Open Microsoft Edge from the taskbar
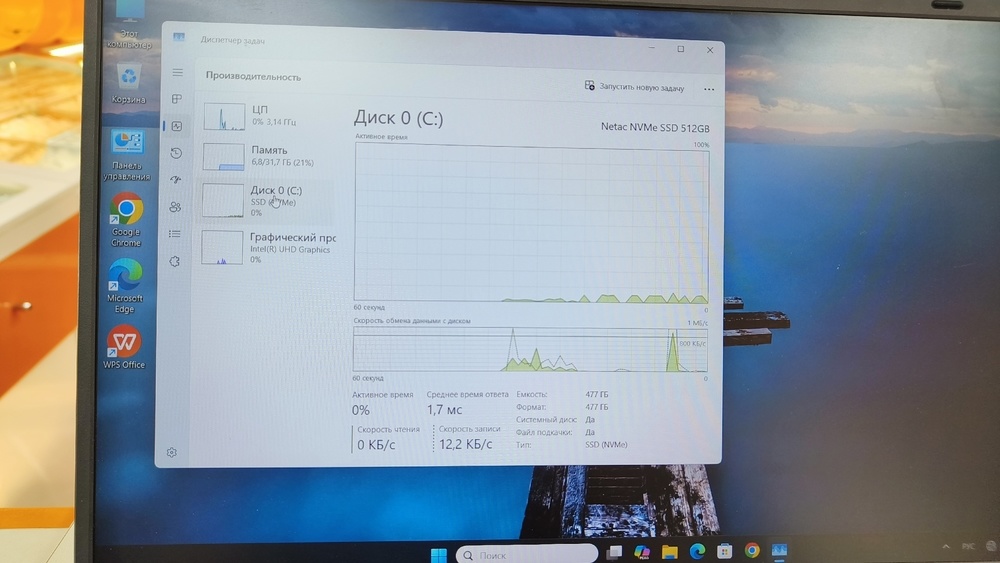The image size is (1000, 563). pyautogui.click(x=697, y=551)
